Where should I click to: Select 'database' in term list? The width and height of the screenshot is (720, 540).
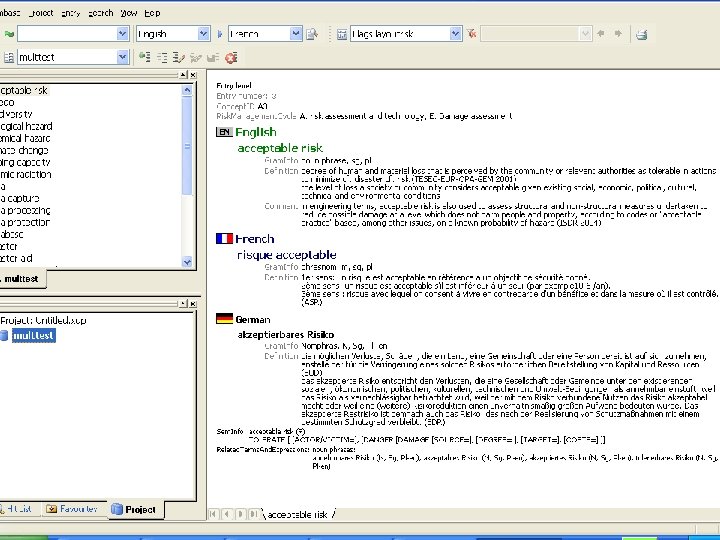(x=12, y=234)
